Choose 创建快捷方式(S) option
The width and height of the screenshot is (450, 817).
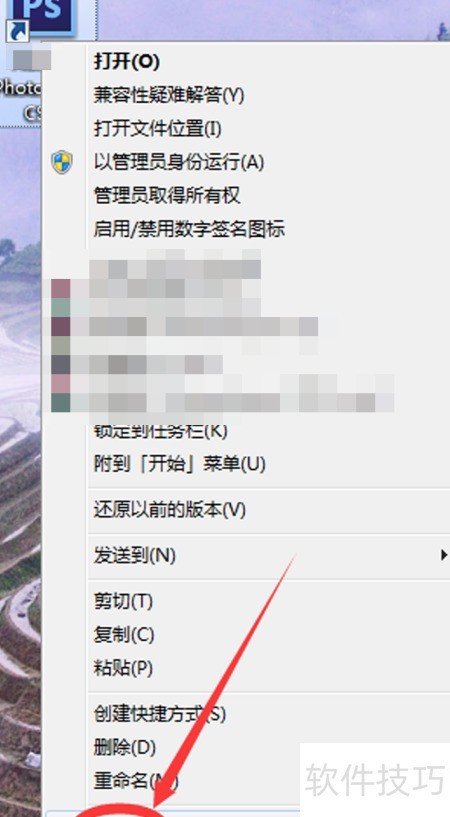pyautogui.click(x=159, y=714)
